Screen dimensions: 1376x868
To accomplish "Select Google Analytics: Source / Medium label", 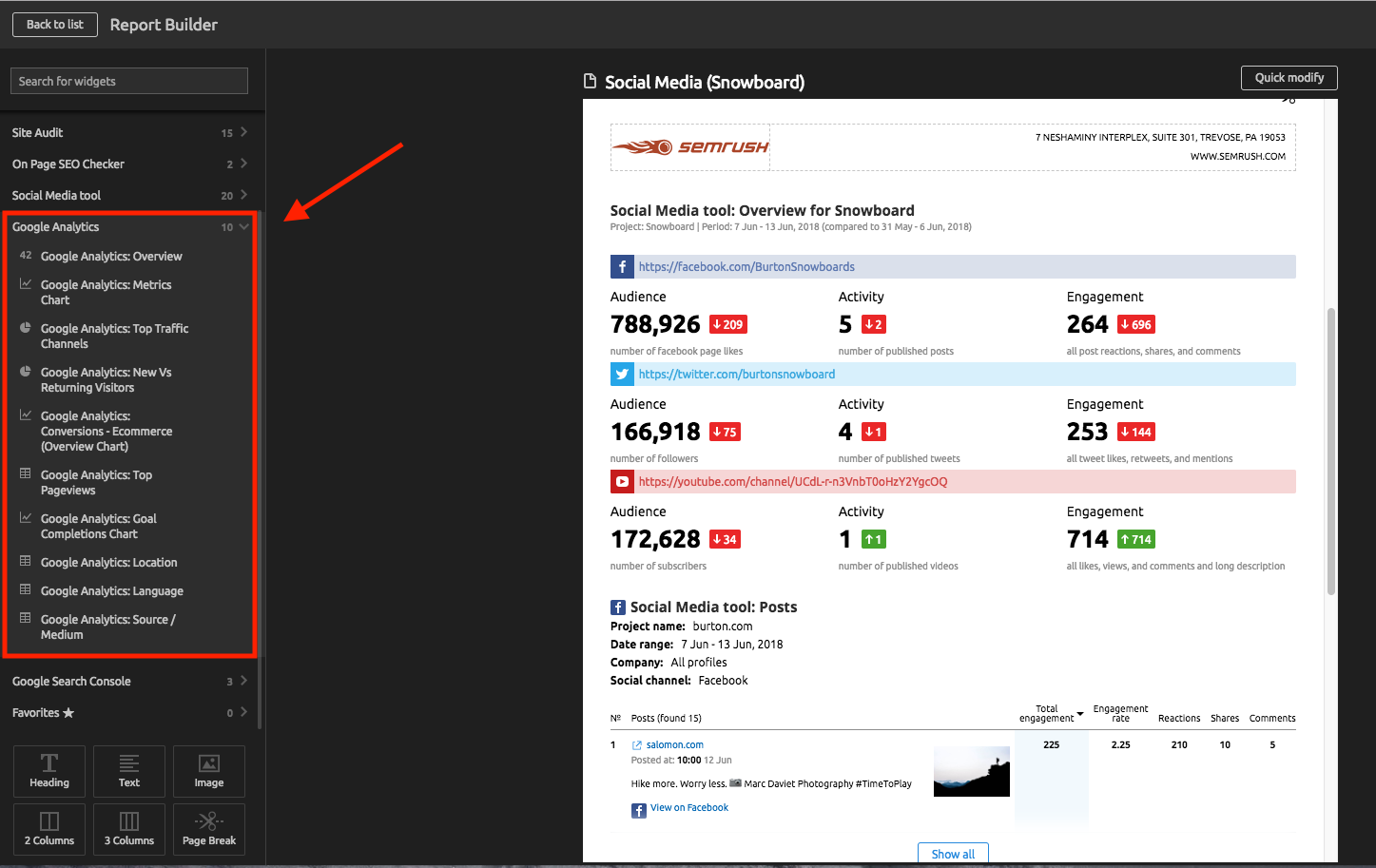I will pos(108,627).
